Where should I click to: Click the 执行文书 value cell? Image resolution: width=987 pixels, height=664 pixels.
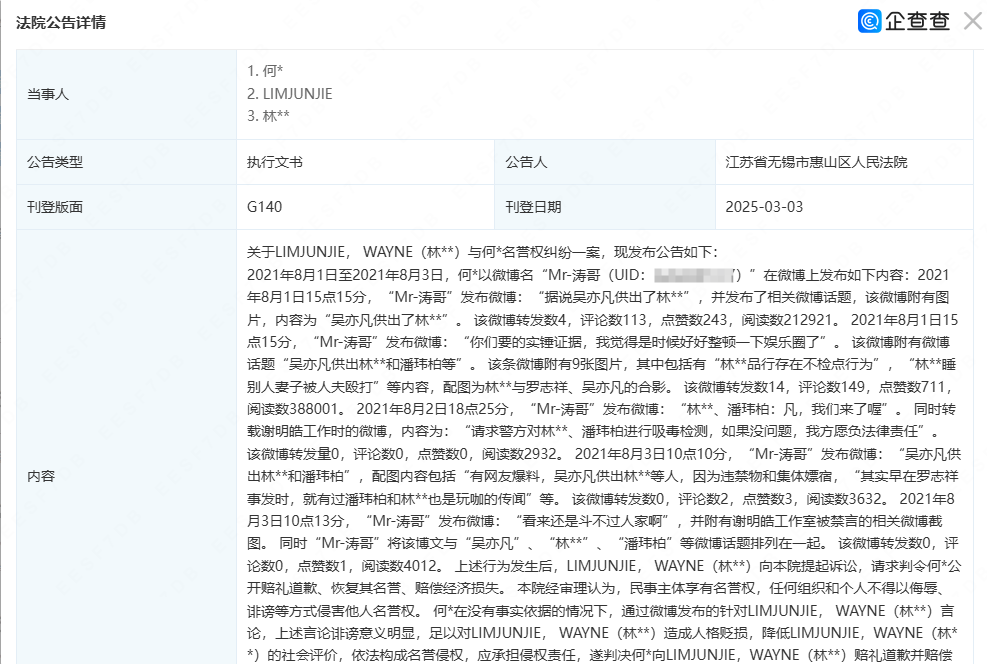pyautogui.click(x=366, y=162)
